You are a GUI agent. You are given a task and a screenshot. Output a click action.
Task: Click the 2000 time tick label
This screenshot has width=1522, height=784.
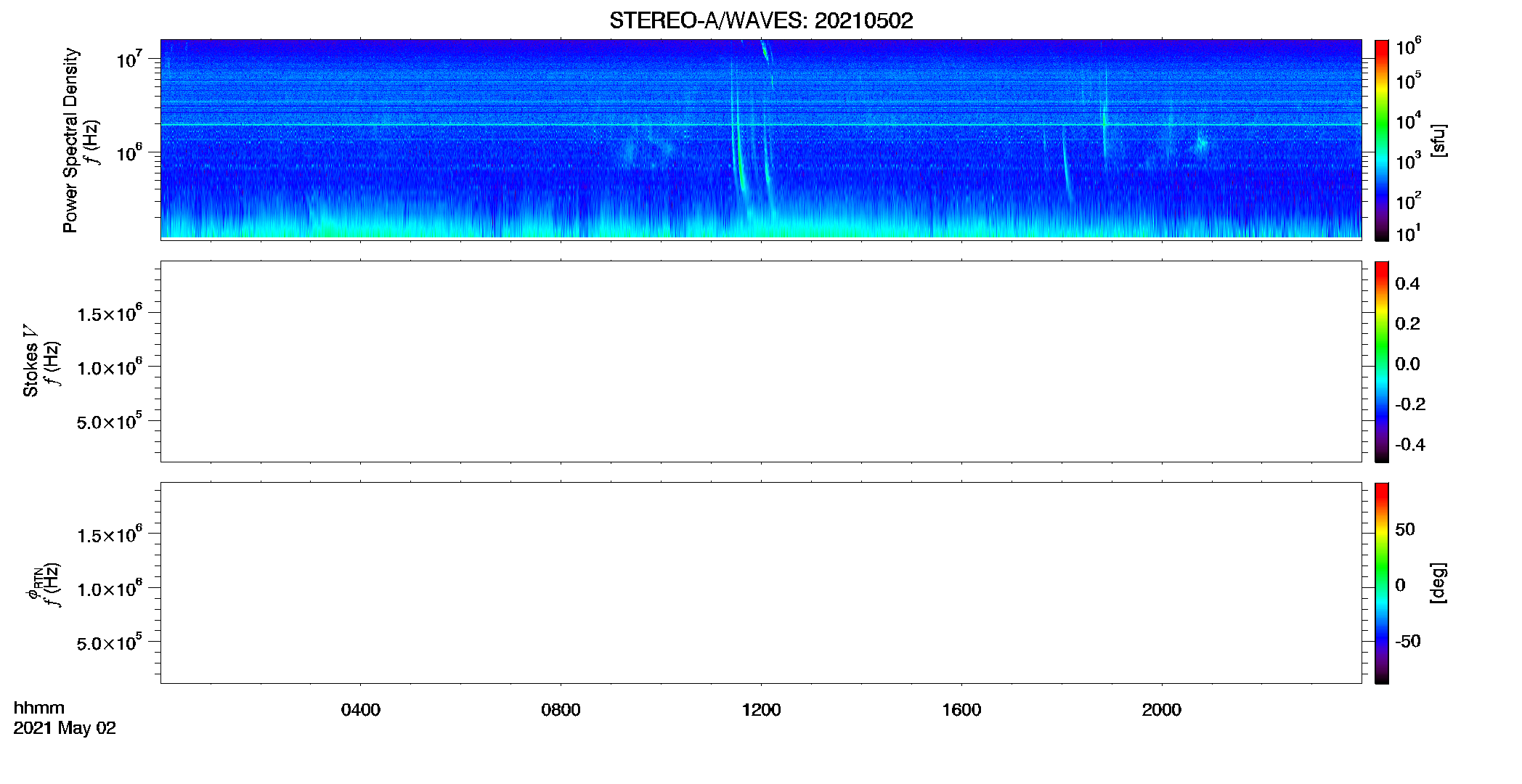click(1162, 710)
